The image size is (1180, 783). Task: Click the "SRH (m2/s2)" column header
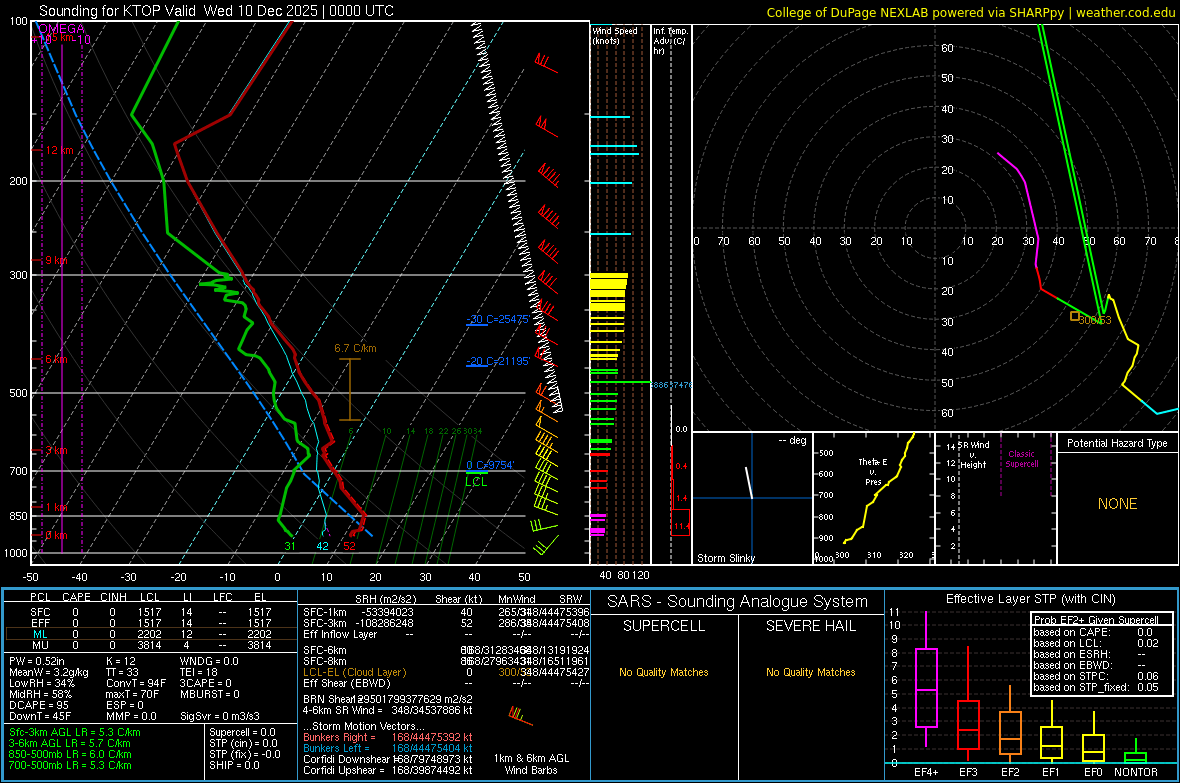tap(385, 599)
